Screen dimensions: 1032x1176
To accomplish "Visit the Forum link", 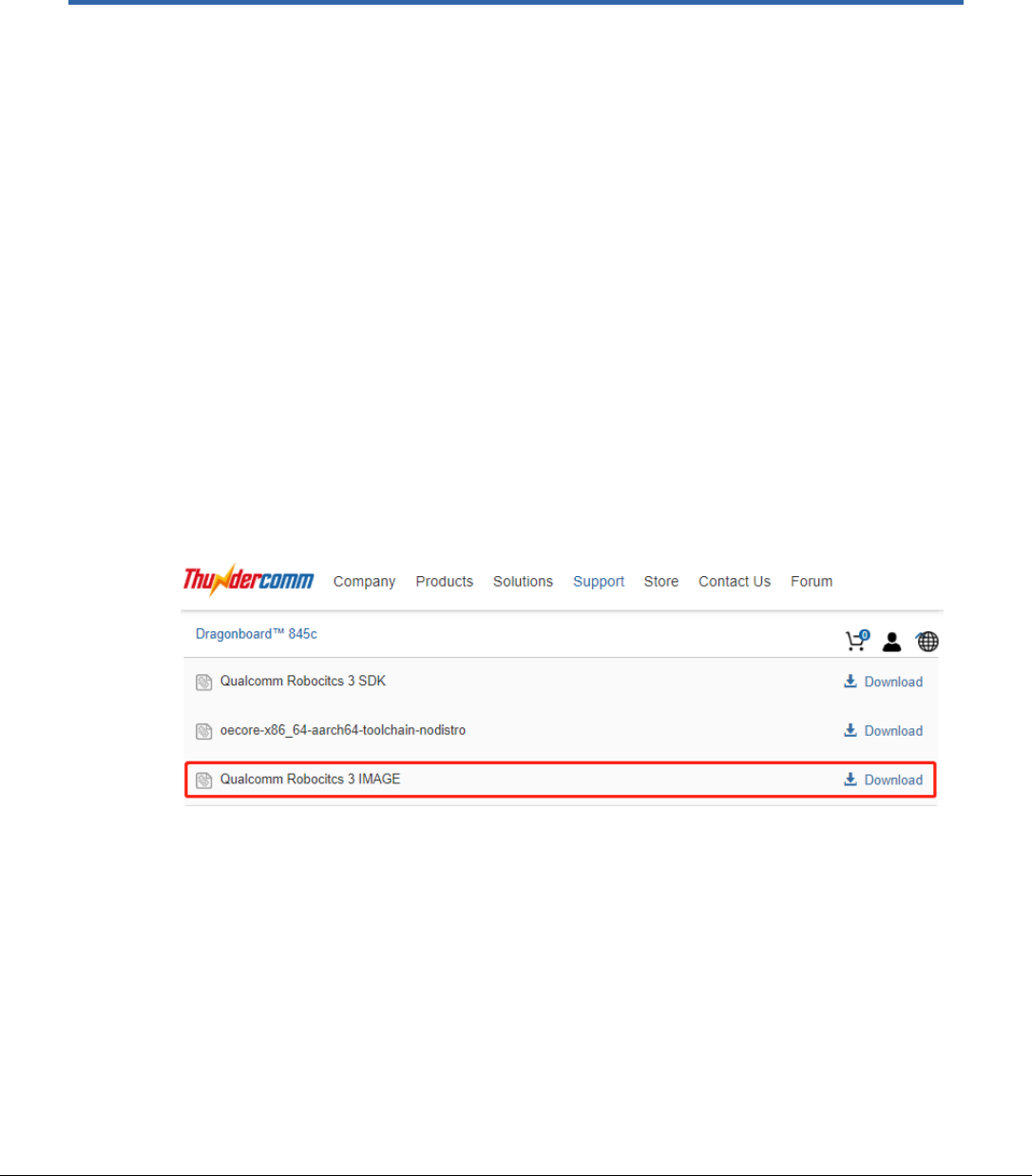I will click(812, 582).
